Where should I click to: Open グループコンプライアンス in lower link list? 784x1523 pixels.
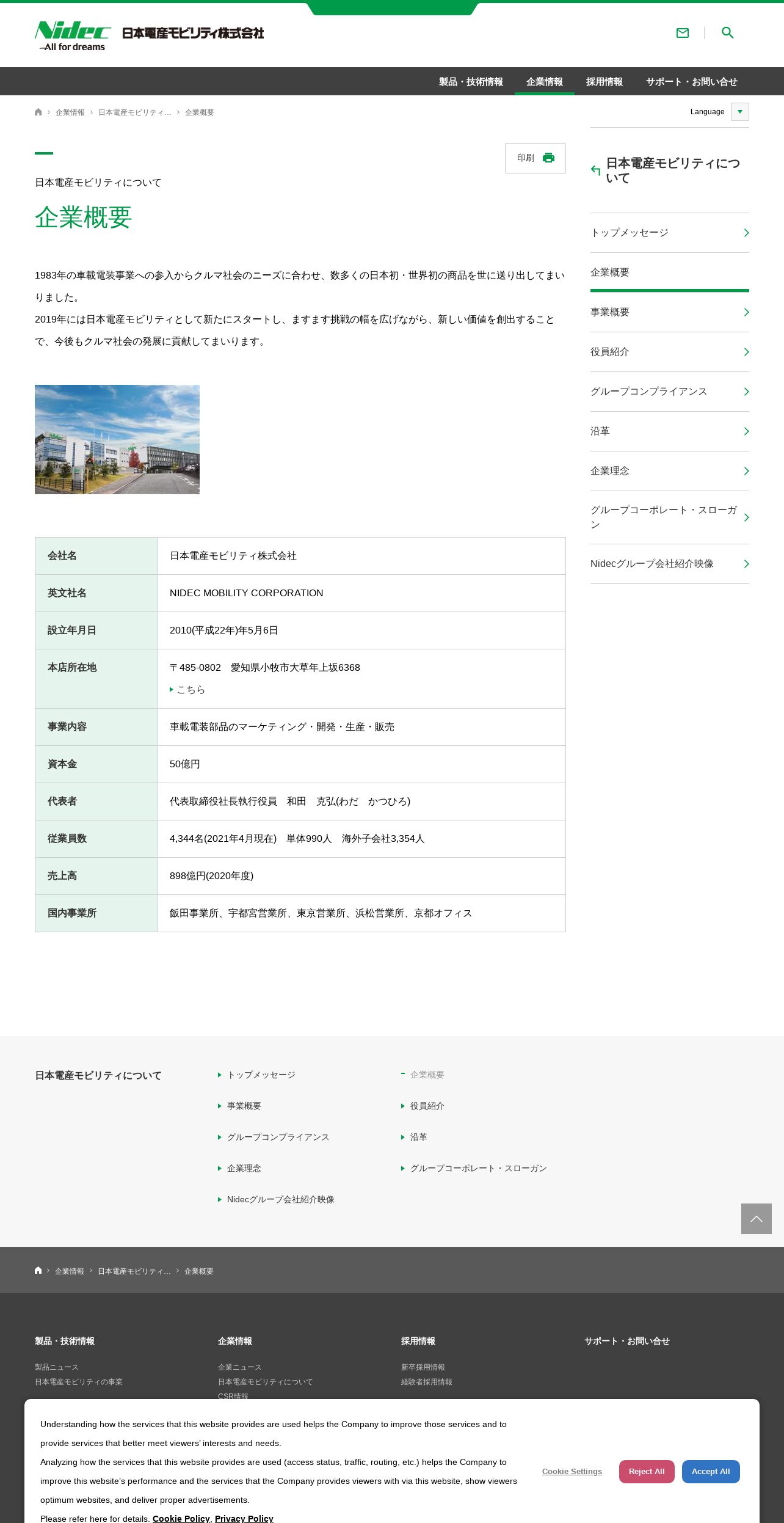click(x=278, y=1137)
